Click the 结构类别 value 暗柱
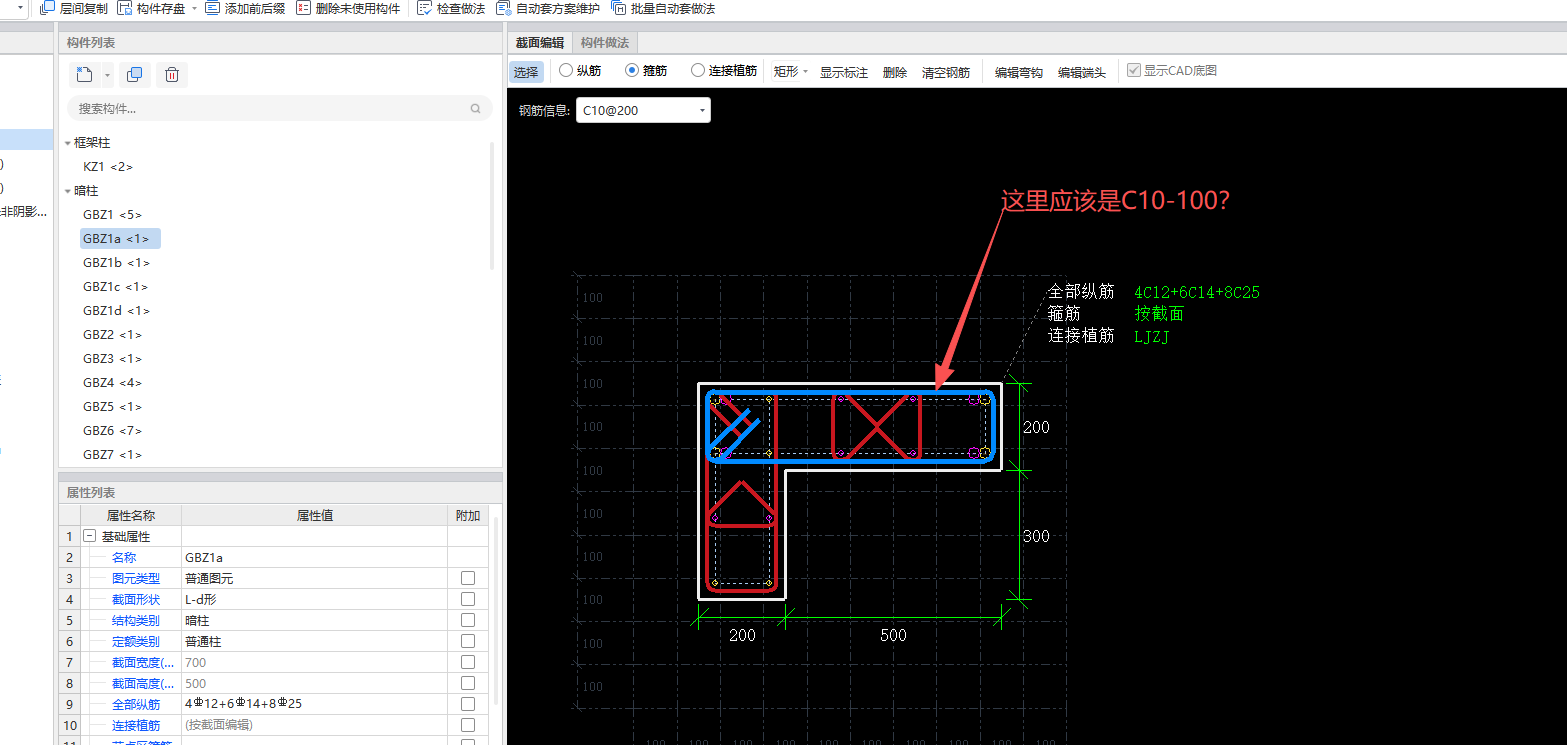 [x=314, y=620]
